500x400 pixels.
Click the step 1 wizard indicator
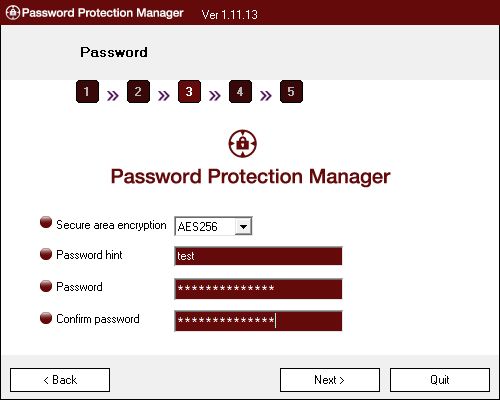[x=87, y=91]
